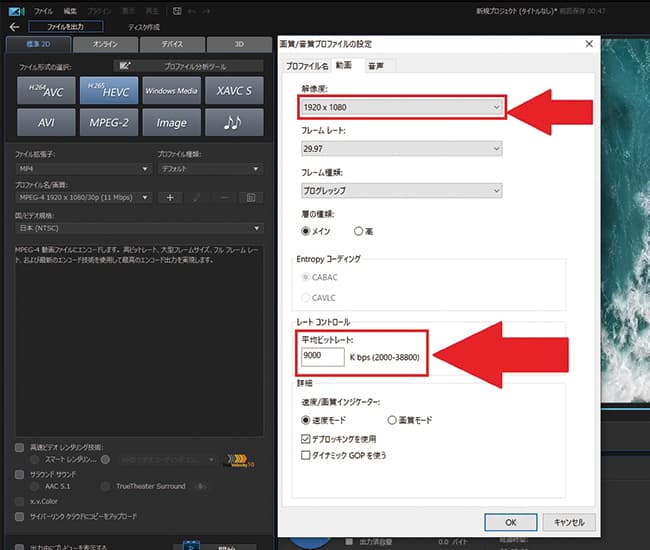Image resolution: width=650 pixels, height=550 pixels.
Task: Click the save icon in top toolbar
Action: click(x=177, y=11)
